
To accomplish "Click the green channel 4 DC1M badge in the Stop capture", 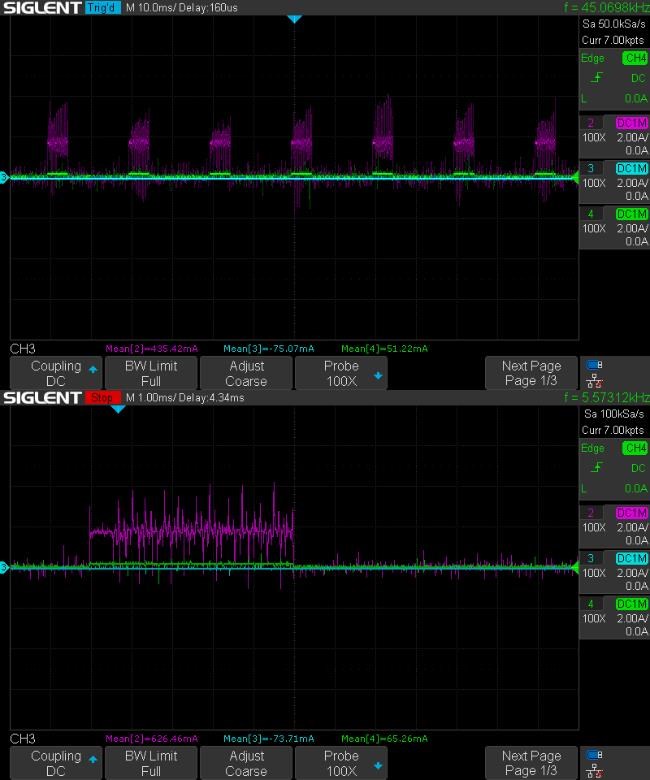I will [x=632, y=604].
